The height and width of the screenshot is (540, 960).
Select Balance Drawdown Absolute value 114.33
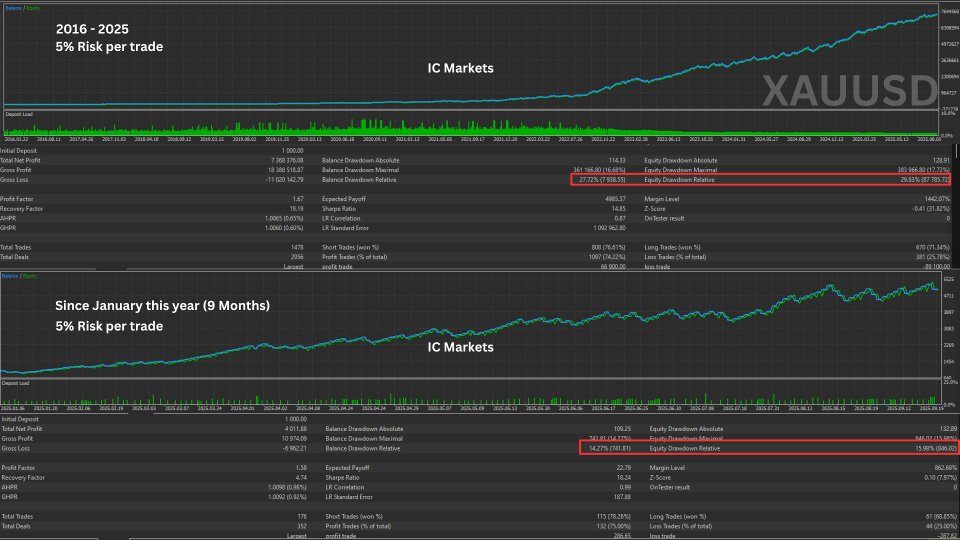point(617,160)
